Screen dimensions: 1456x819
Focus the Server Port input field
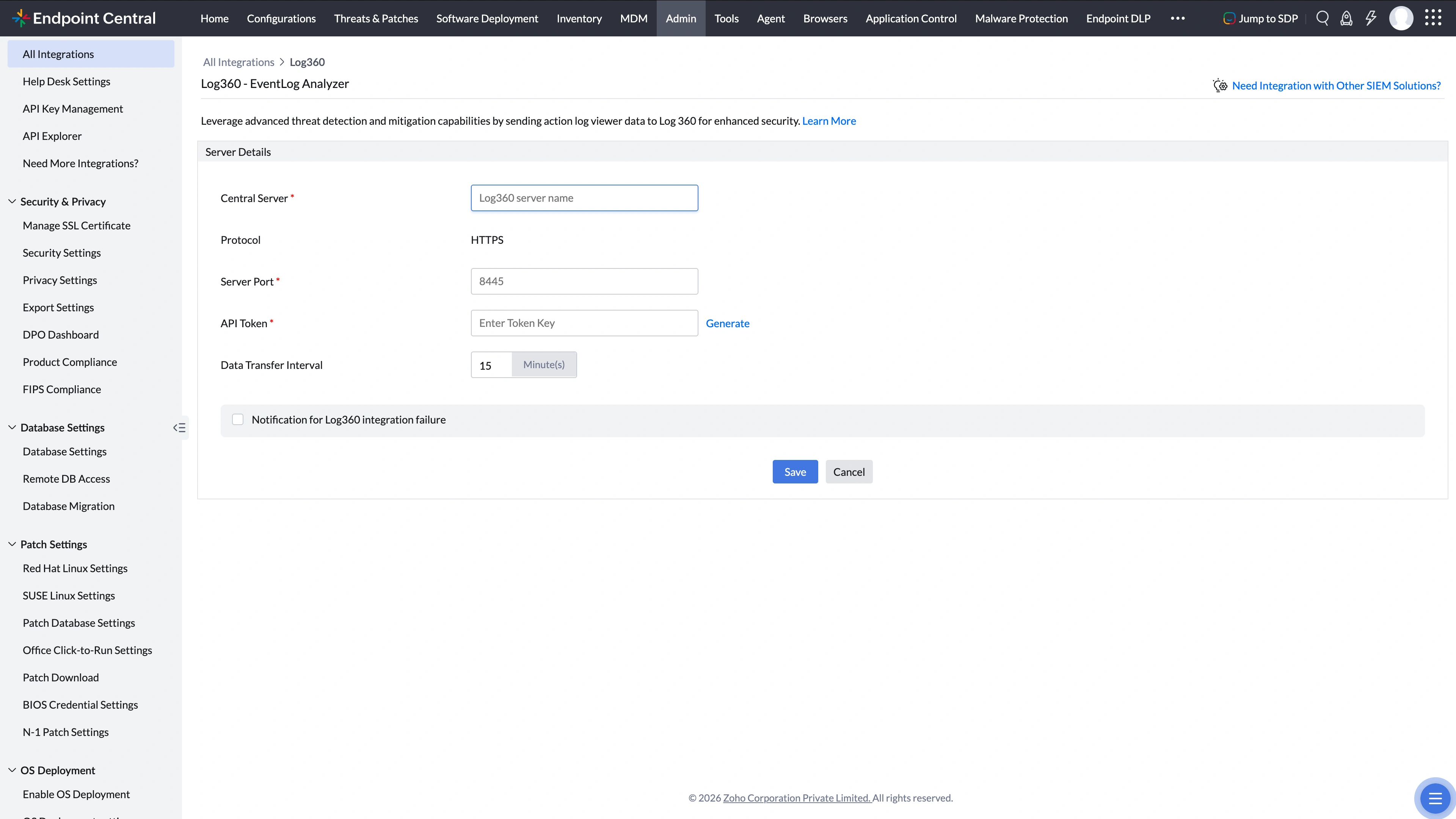point(584,281)
